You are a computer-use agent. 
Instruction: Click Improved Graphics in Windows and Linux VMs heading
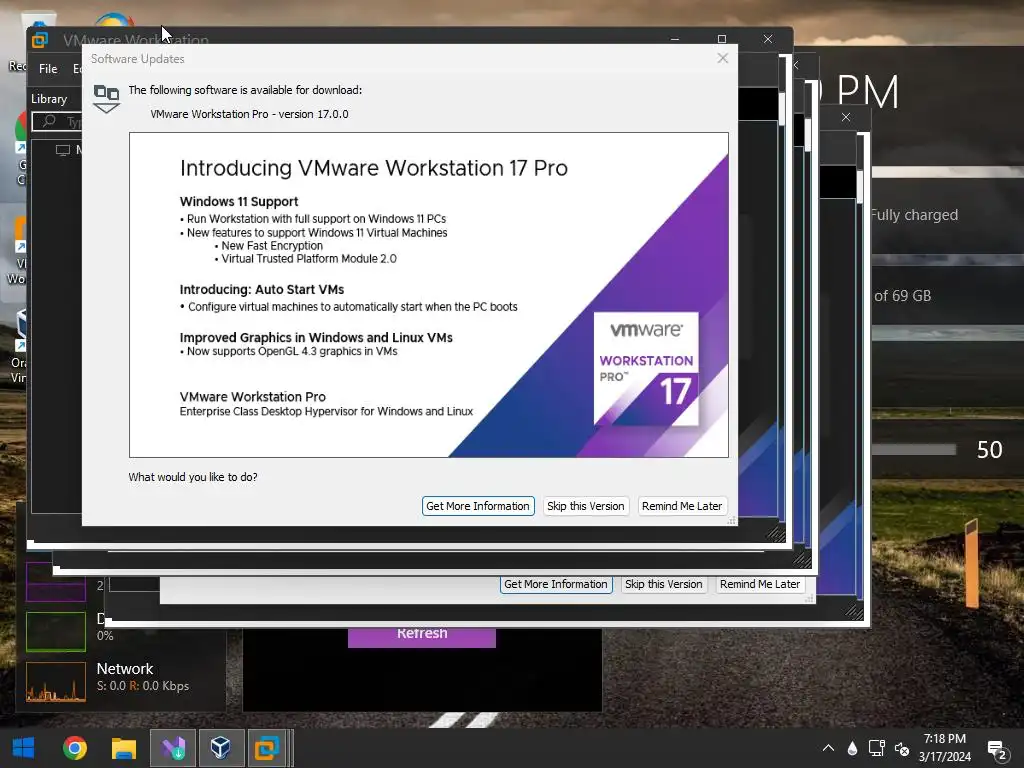tap(316, 337)
